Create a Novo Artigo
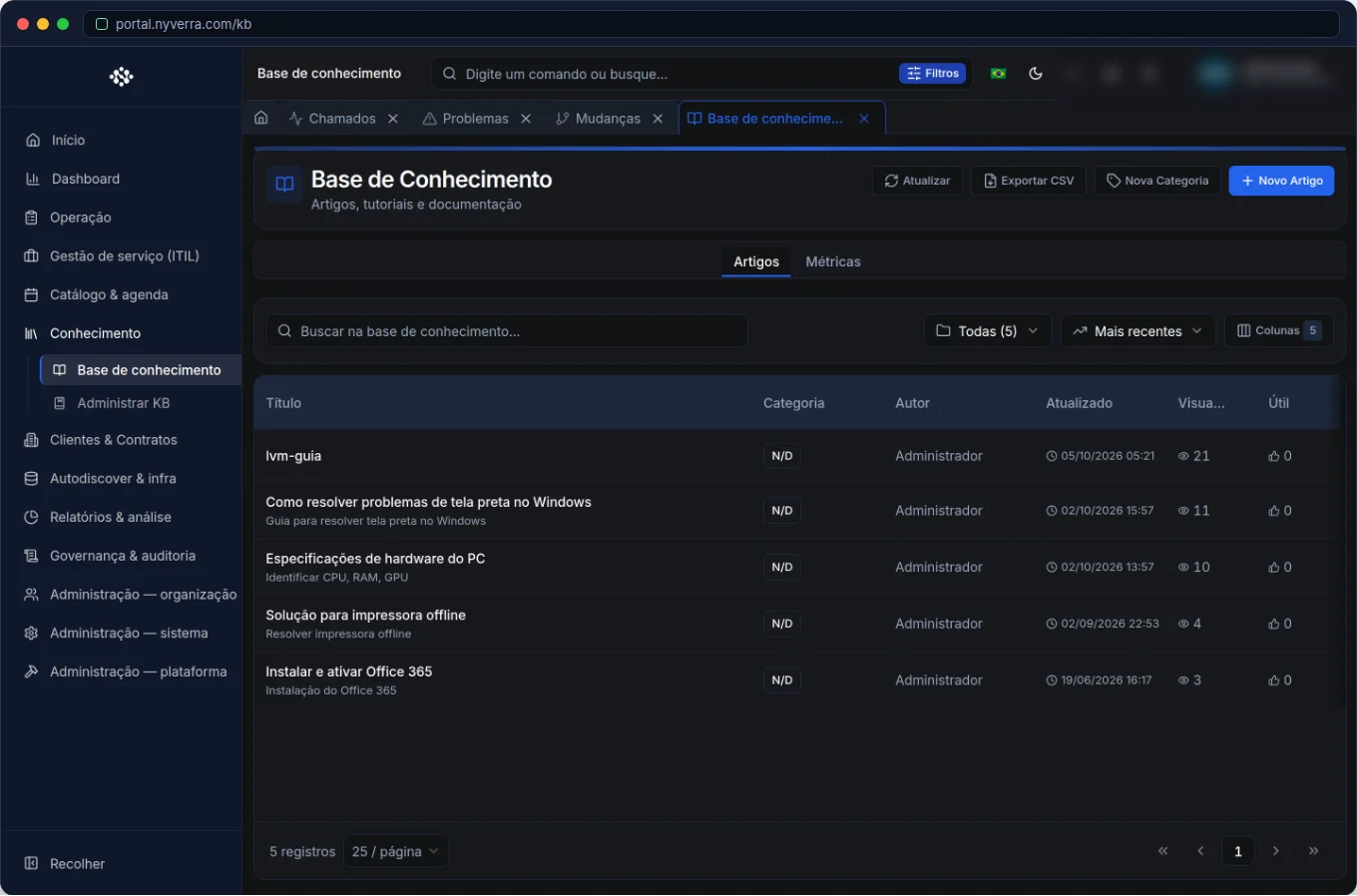 (x=1281, y=181)
